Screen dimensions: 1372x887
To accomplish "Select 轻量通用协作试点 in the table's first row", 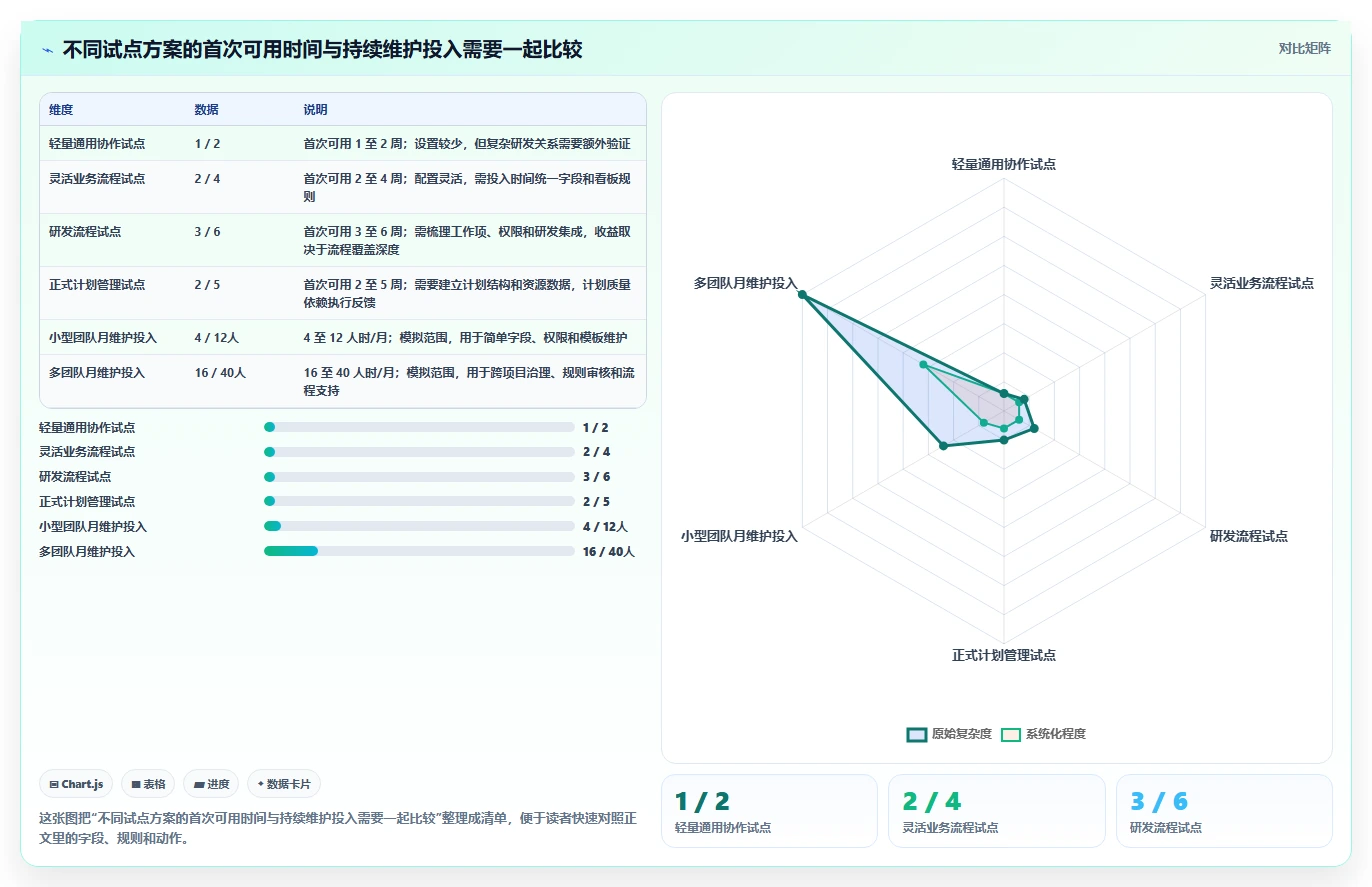I will [97, 144].
